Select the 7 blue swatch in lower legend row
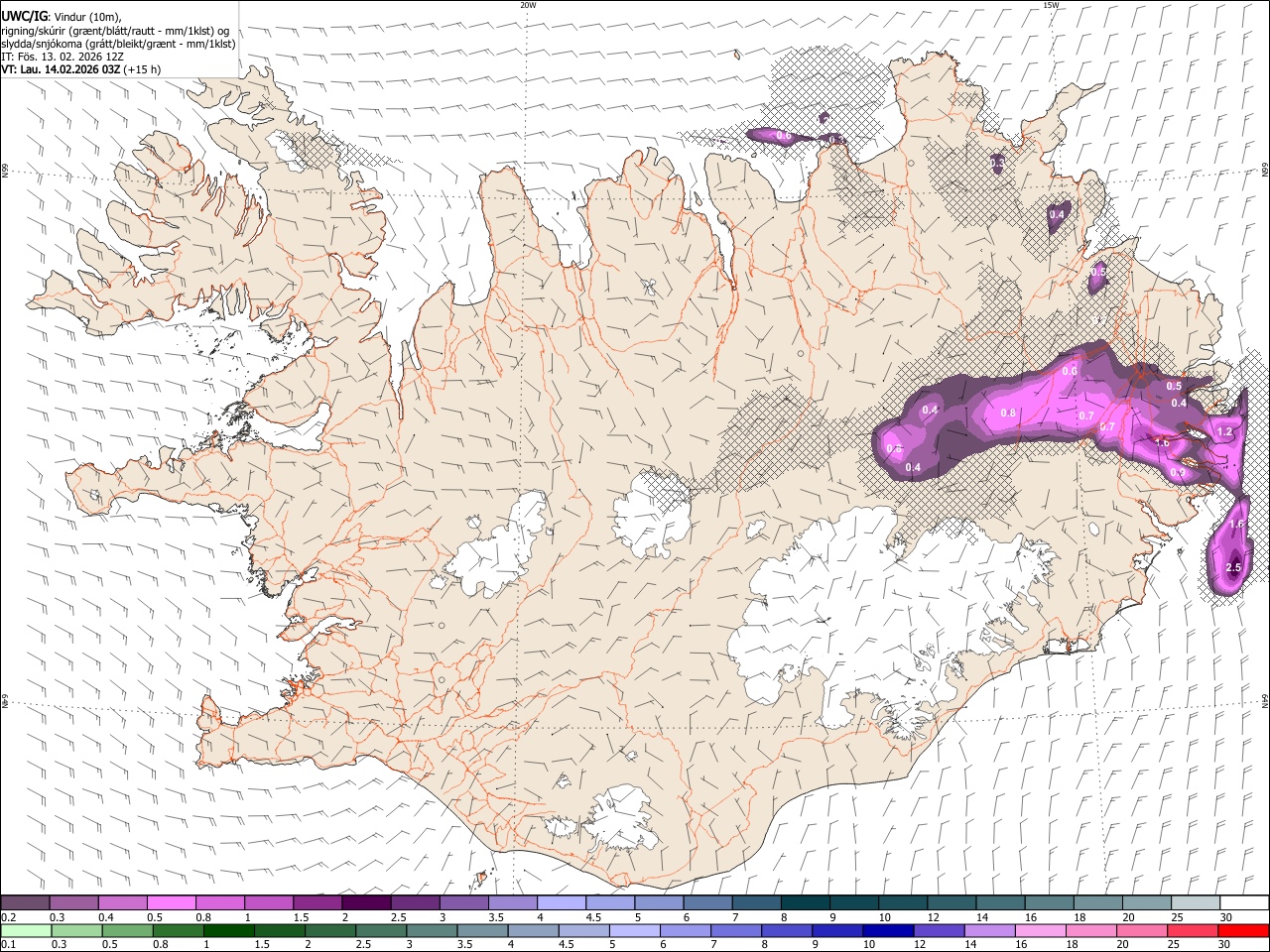 pos(736,930)
